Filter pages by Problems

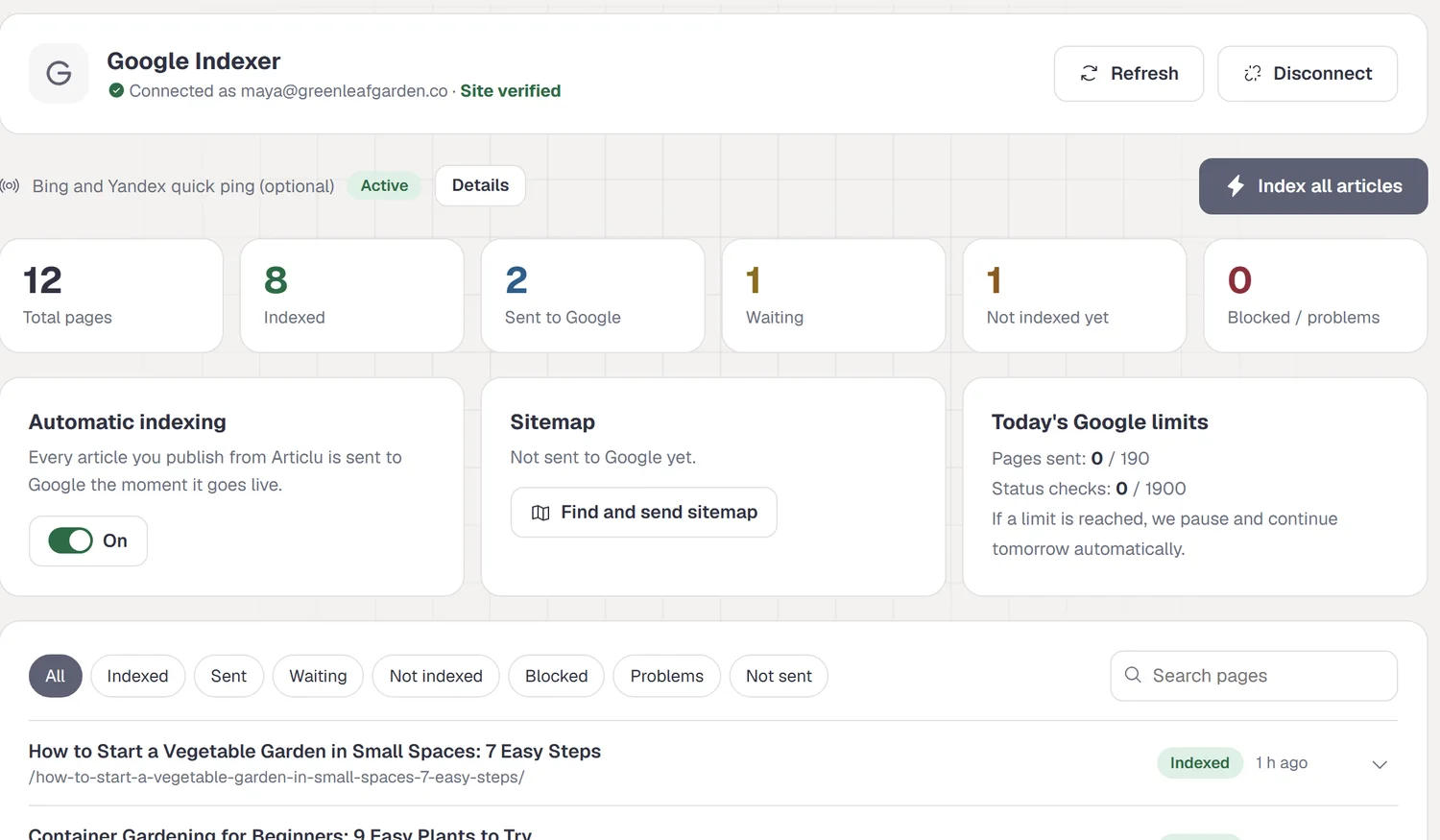tap(666, 676)
